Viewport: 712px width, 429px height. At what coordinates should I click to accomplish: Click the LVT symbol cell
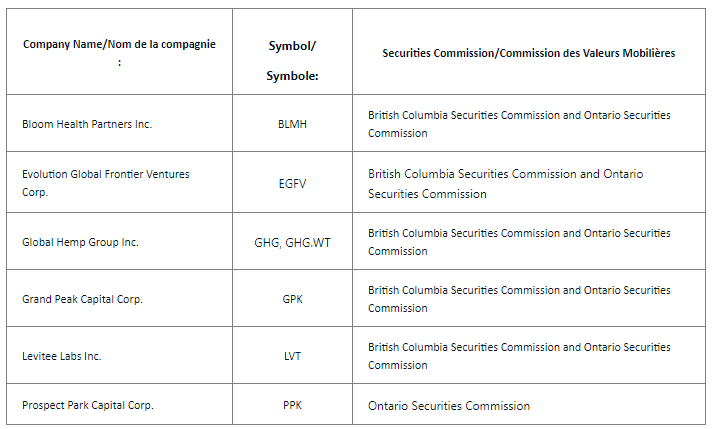pyautogui.click(x=292, y=356)
